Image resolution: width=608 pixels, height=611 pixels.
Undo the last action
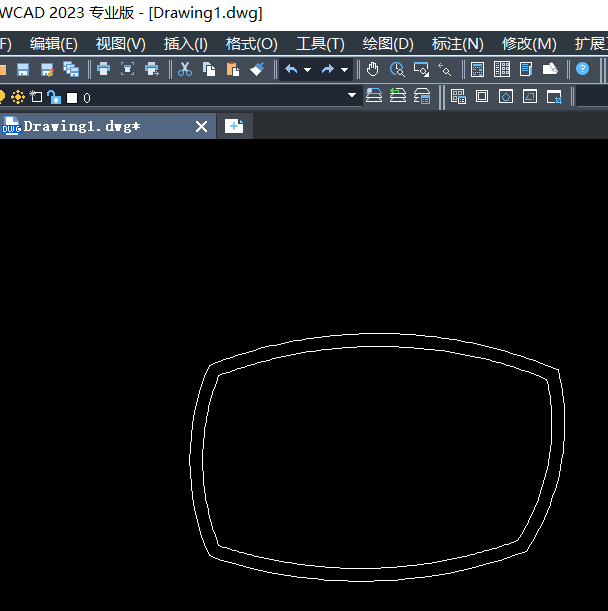coord(291,69)
